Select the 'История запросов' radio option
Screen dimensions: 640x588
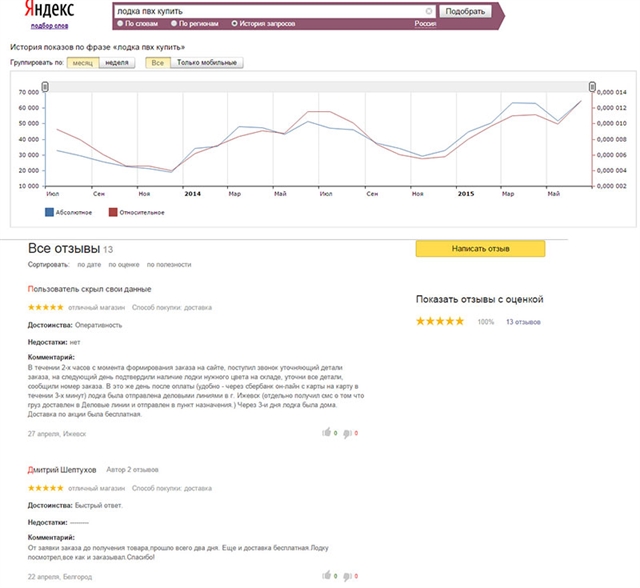[233, 22]
